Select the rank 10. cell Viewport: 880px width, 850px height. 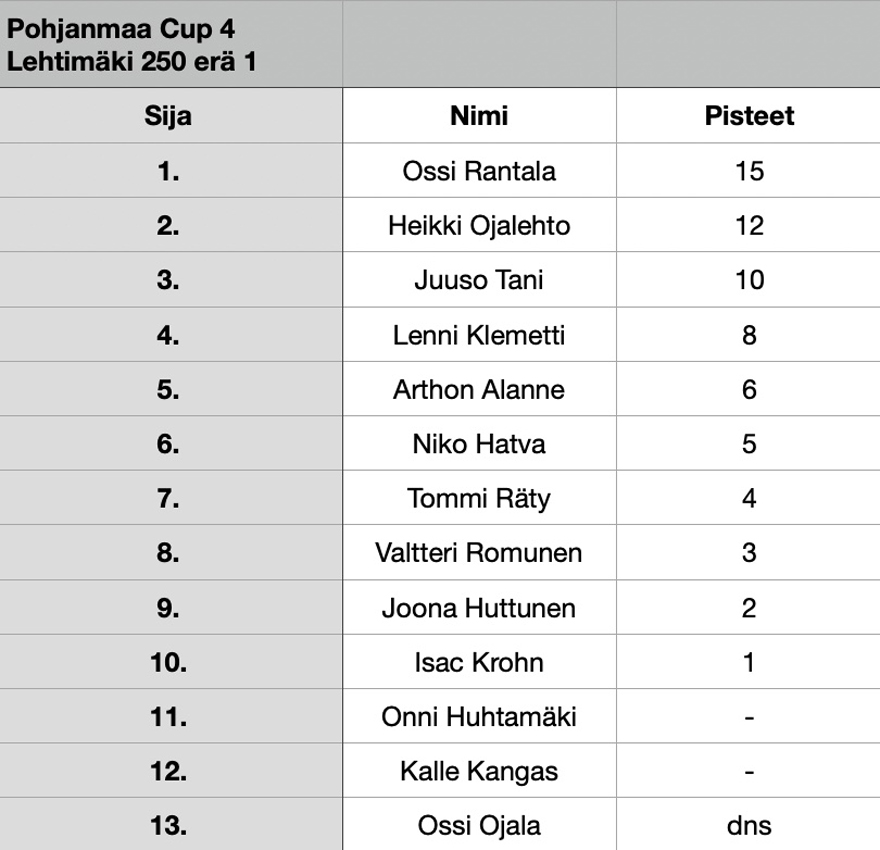tap(171, 662)
